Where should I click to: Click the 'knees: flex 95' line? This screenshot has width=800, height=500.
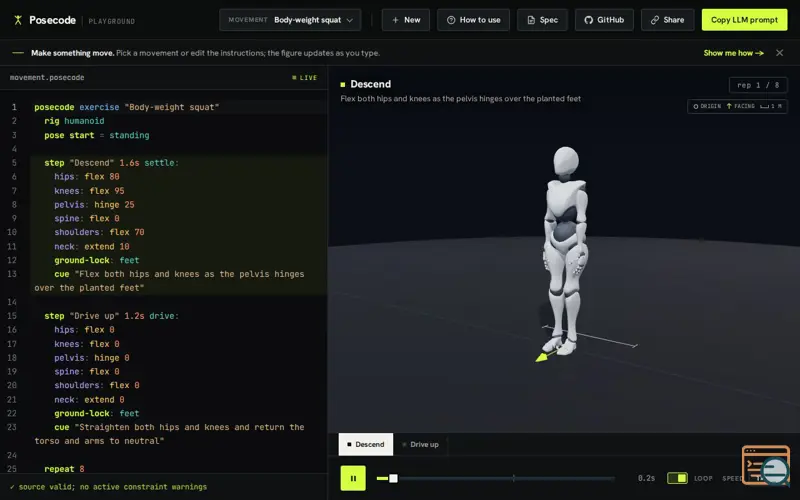tap(89, 191)
